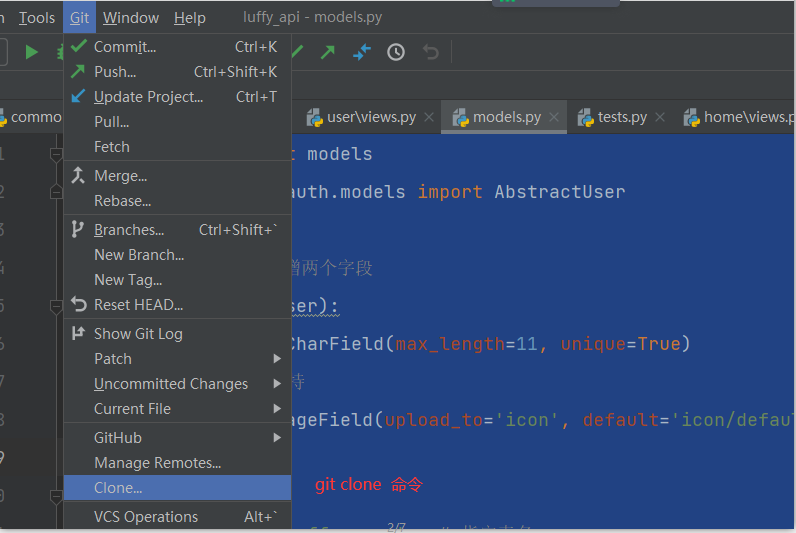Click the green Run button in toolbar
796x533 pixels.
coord(32,52)
